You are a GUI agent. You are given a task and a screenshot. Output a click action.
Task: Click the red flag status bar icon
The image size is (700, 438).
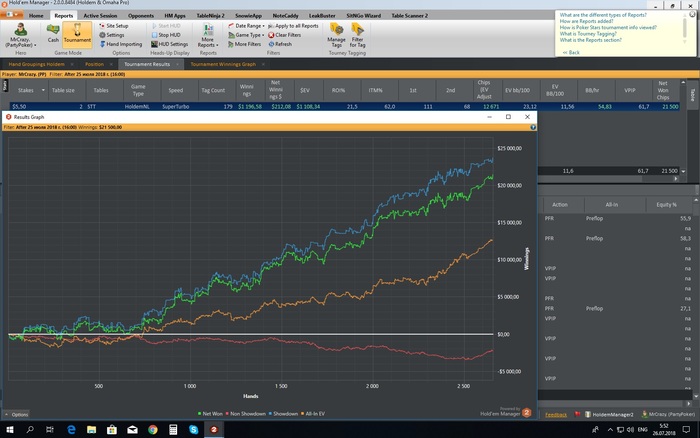(577, 414)
